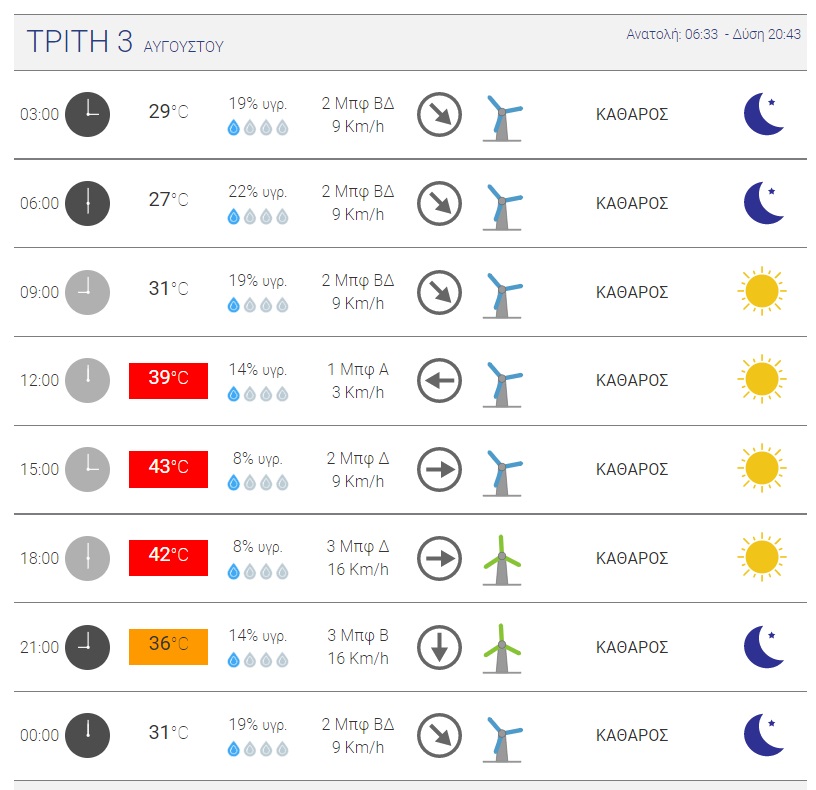Click the ΤΡΙΤΗ 3 ΑΥΓΟΥΣΤΟΥ day header

125,42
